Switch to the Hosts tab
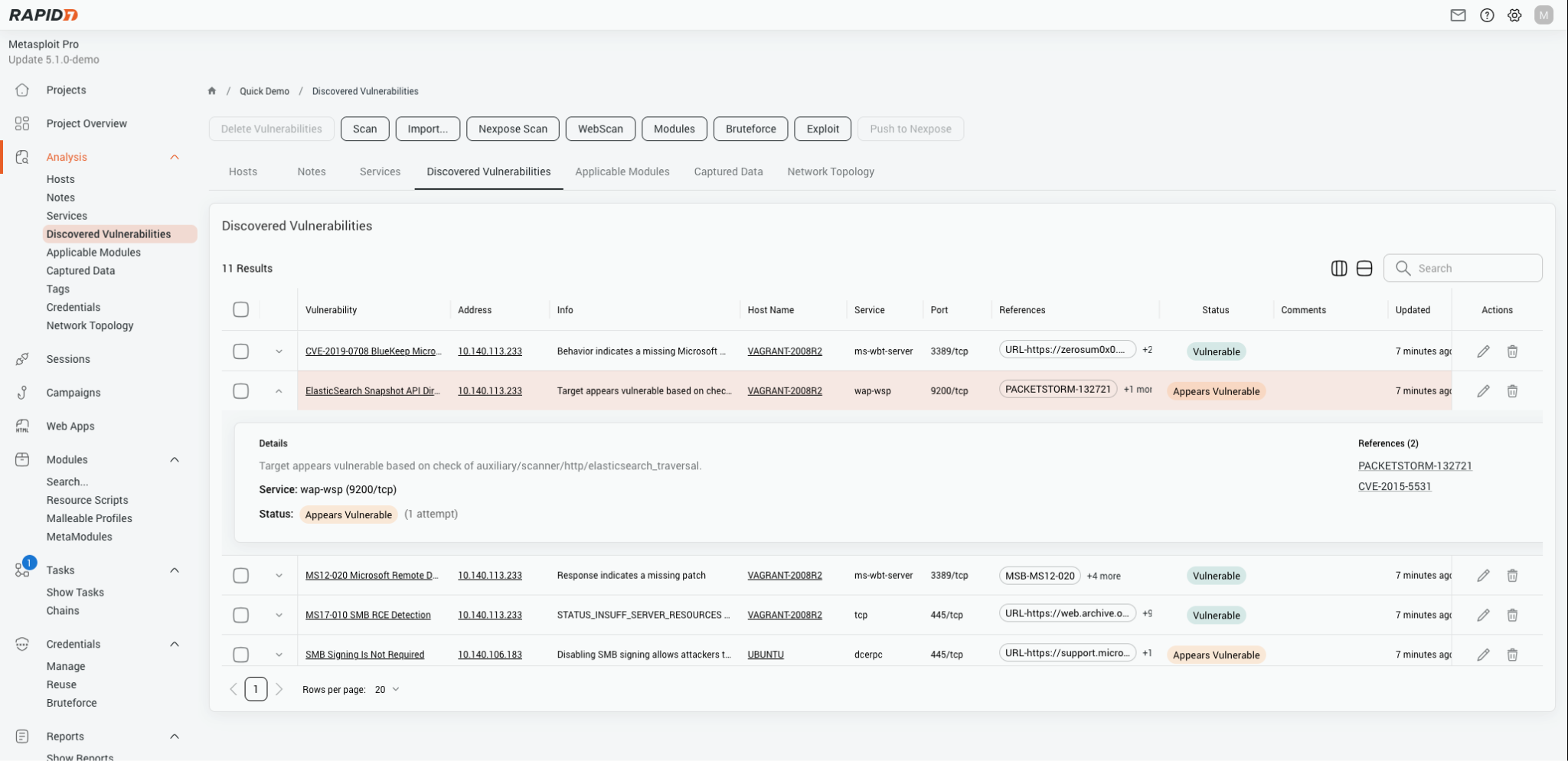Viewport: 1568px width, 761px height. pyautogui.click(x=243, y=171)
